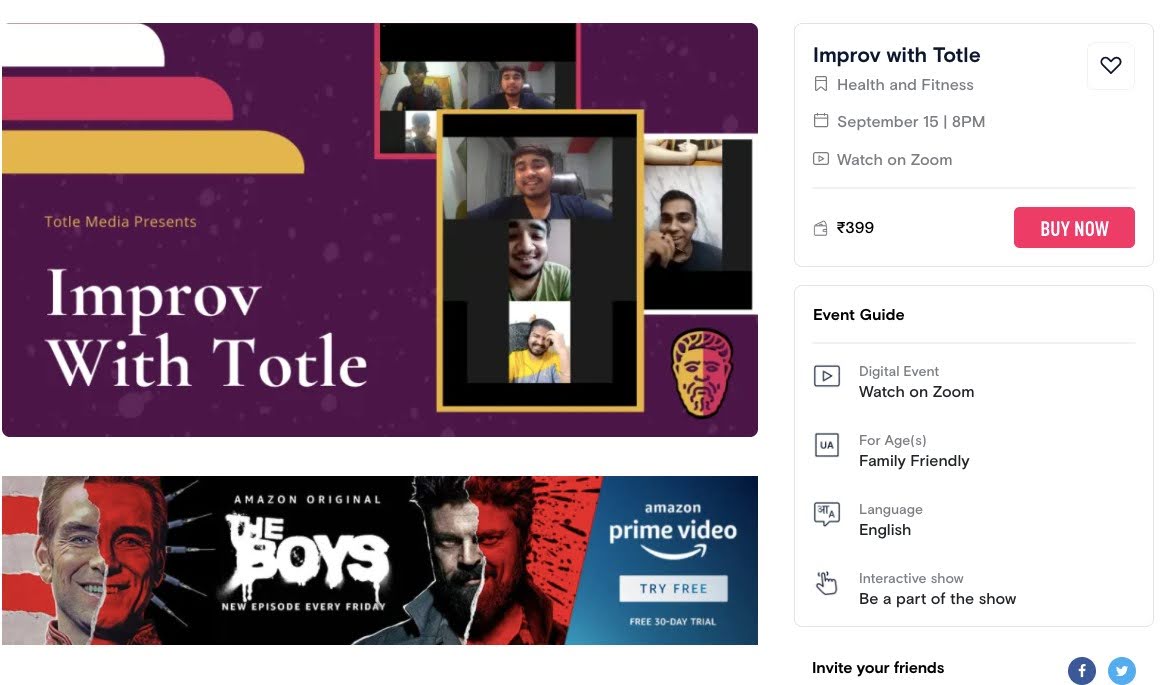The width and height of the screenshot is (1161, 685).
Task: Click the UA age rating icon
Action: click(x=826, y=445)
